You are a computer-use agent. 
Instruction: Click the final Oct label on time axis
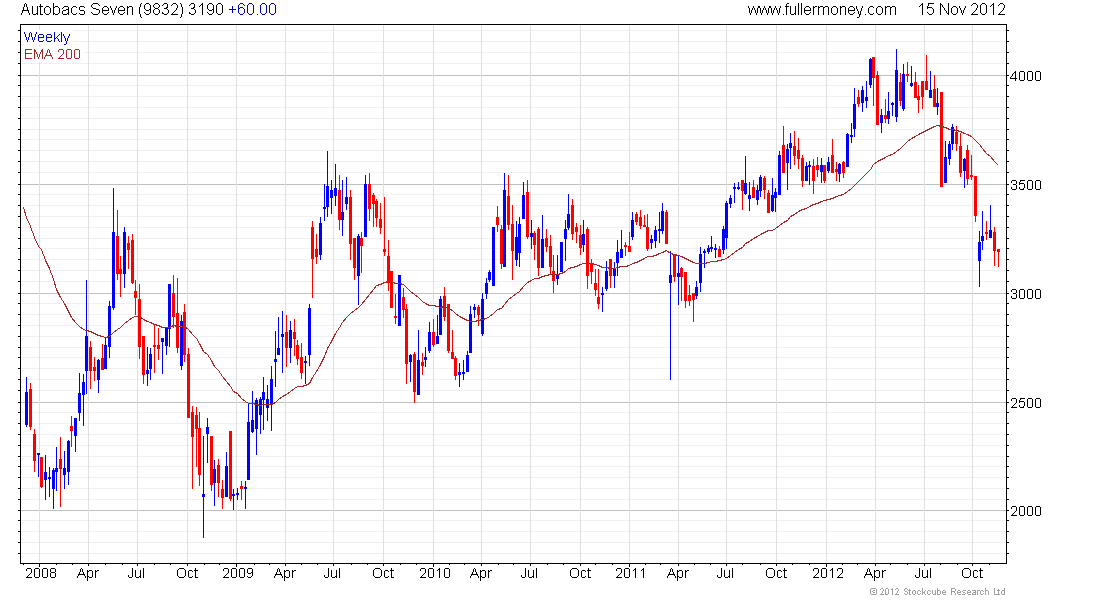click(x=972, y=573)
